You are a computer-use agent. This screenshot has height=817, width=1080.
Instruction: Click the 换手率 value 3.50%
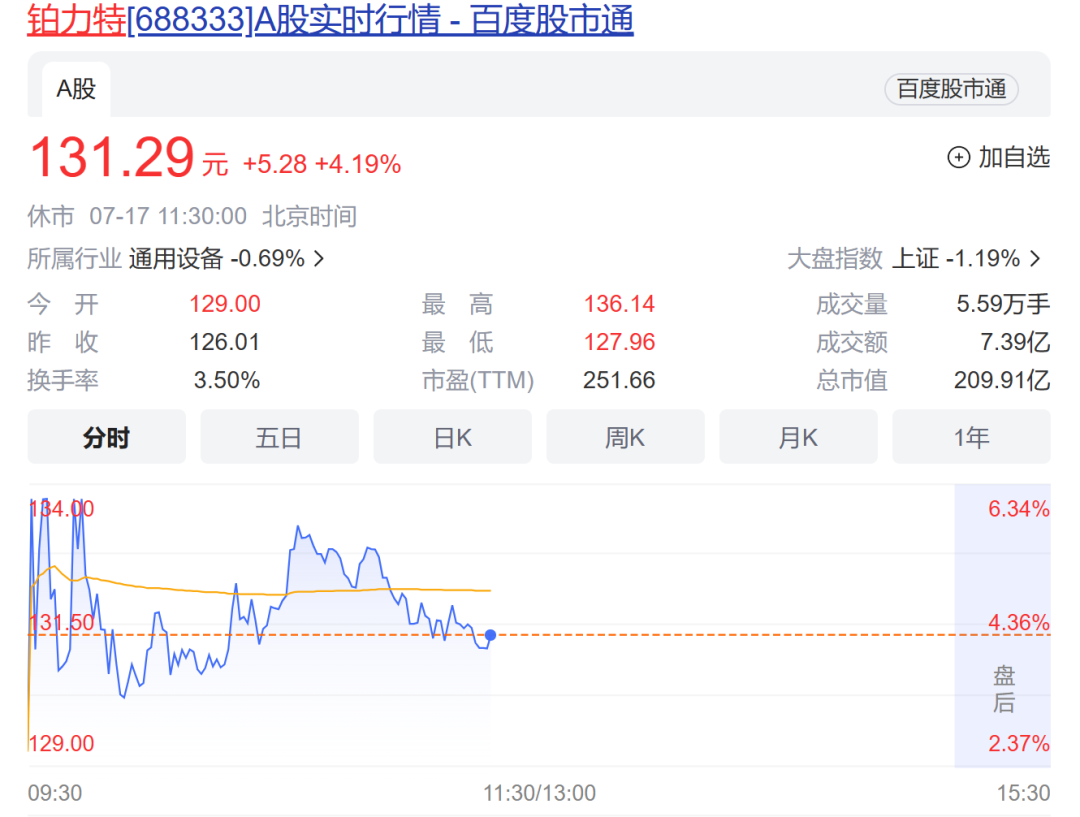pos(227,380)
